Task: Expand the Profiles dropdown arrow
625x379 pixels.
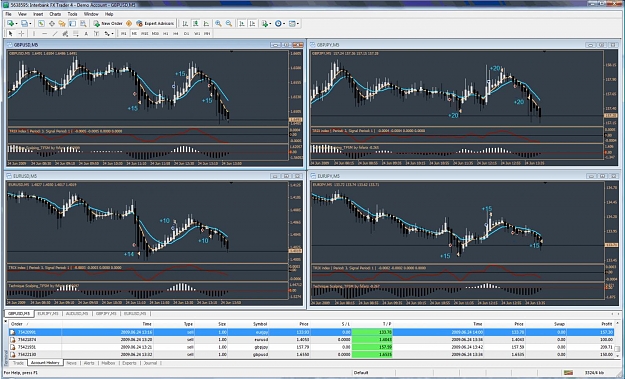Action: click(30, 24)
